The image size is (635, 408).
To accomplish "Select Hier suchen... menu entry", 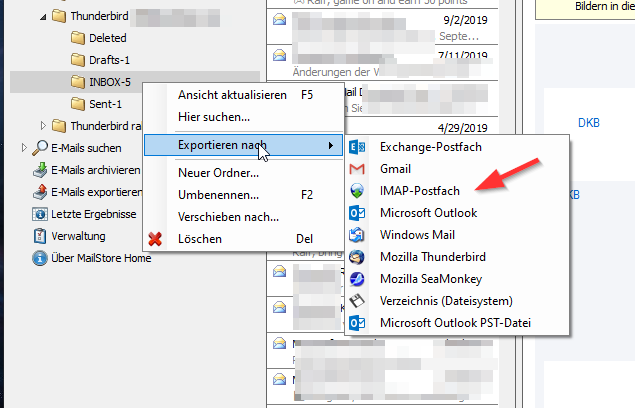I will coord(243,117).
